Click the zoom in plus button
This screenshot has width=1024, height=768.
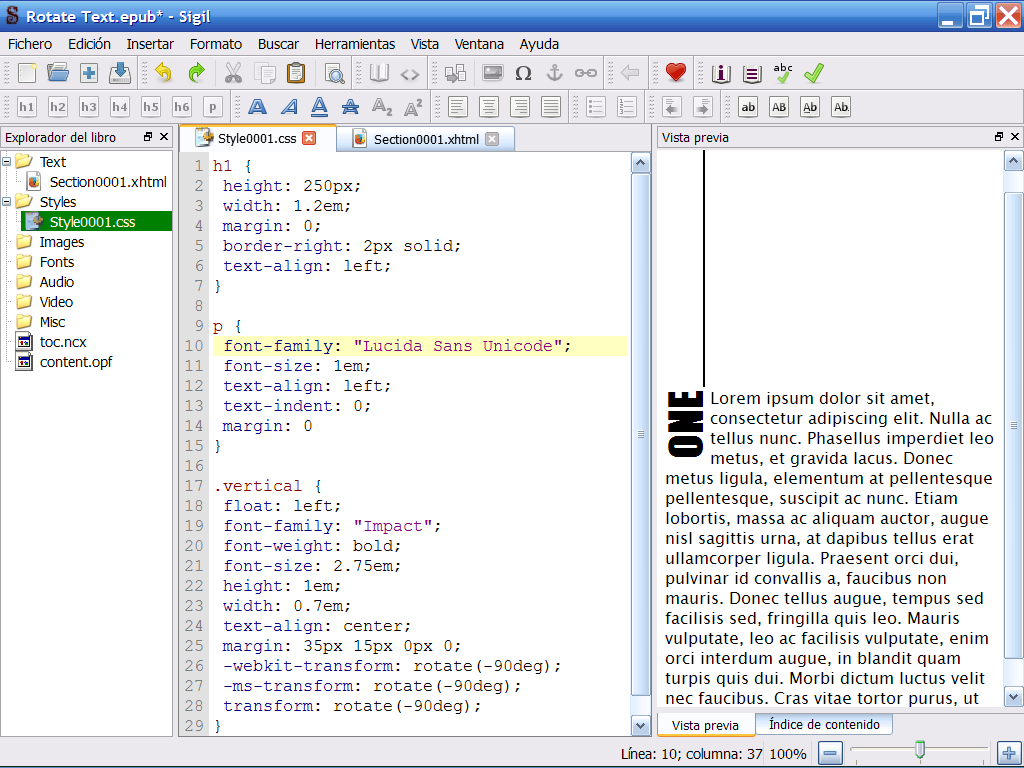pyautogui.click(x=1007, y=753)
